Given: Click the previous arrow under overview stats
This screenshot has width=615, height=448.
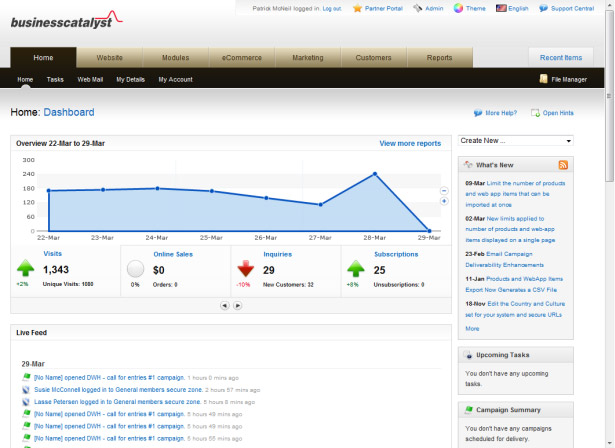Looking at the screenshot, I should [x=225, y=305].
